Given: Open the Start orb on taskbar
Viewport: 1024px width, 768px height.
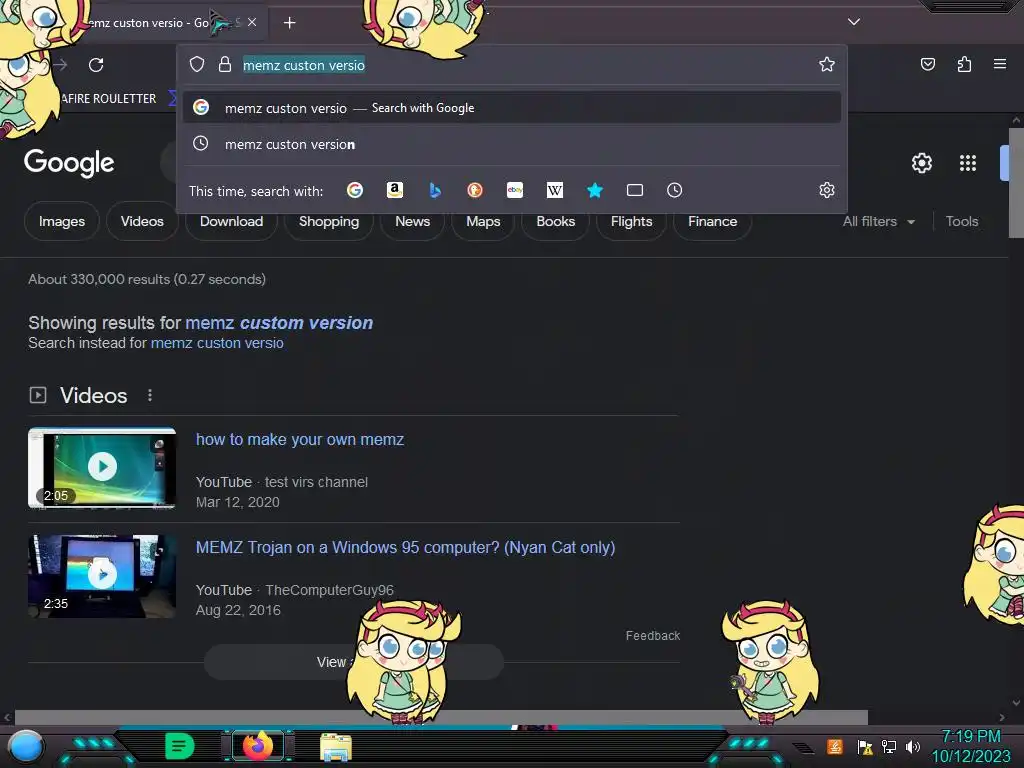Looking at the screenshot, I should pyautogui.click(x=25, y=747).
